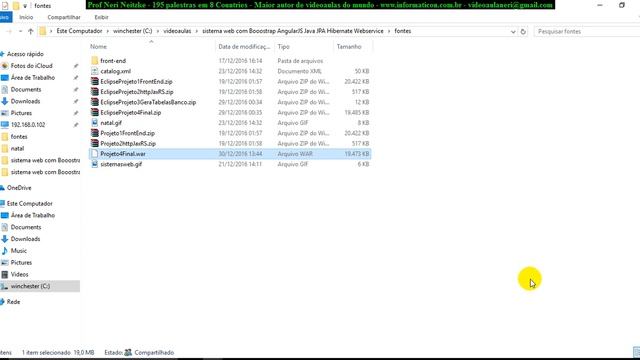Click Pasta de arquivos type cell
The width and height of the screenshot is (640, 360).
300,61
